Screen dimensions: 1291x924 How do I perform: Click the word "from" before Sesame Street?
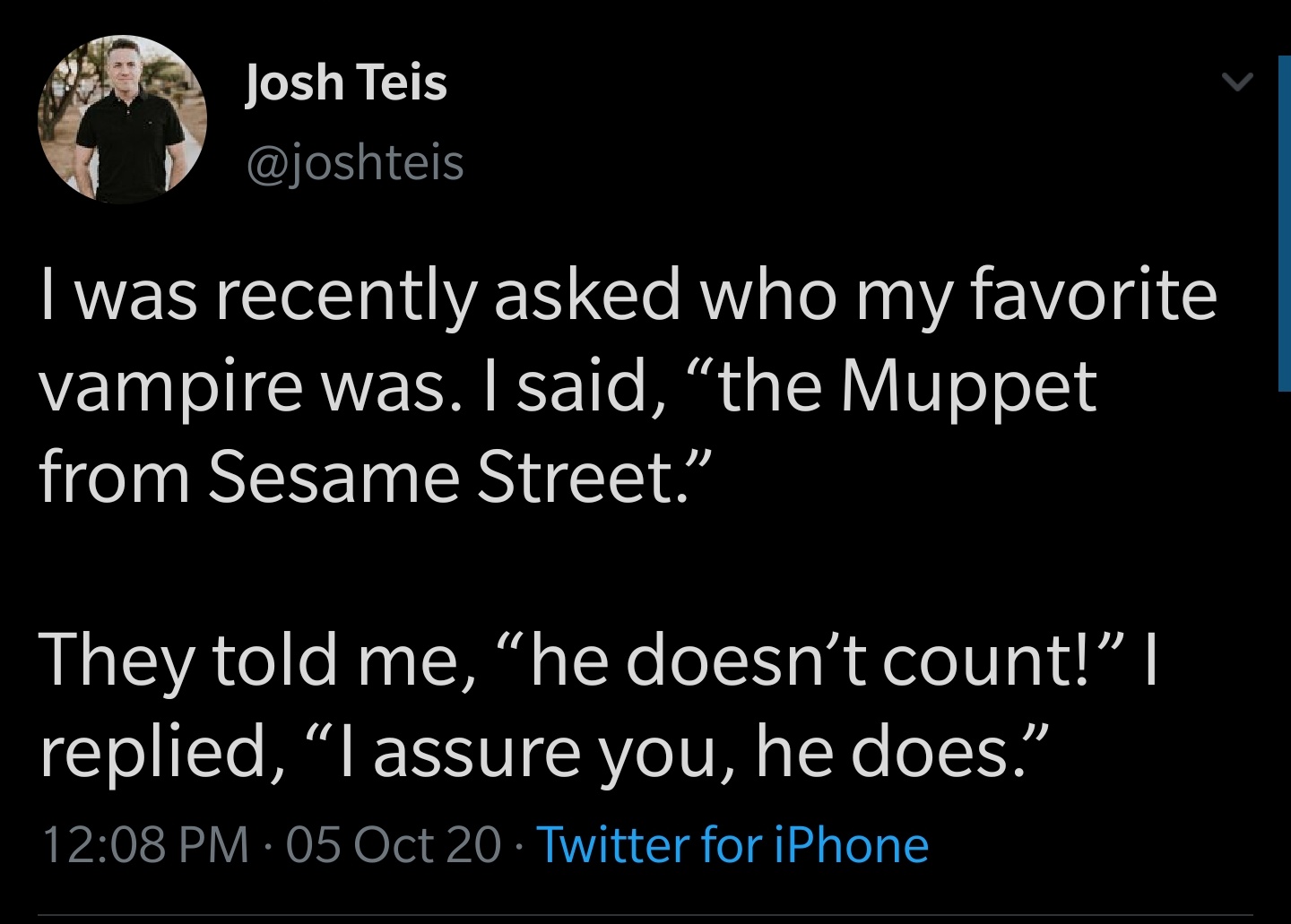coord(114,477)
